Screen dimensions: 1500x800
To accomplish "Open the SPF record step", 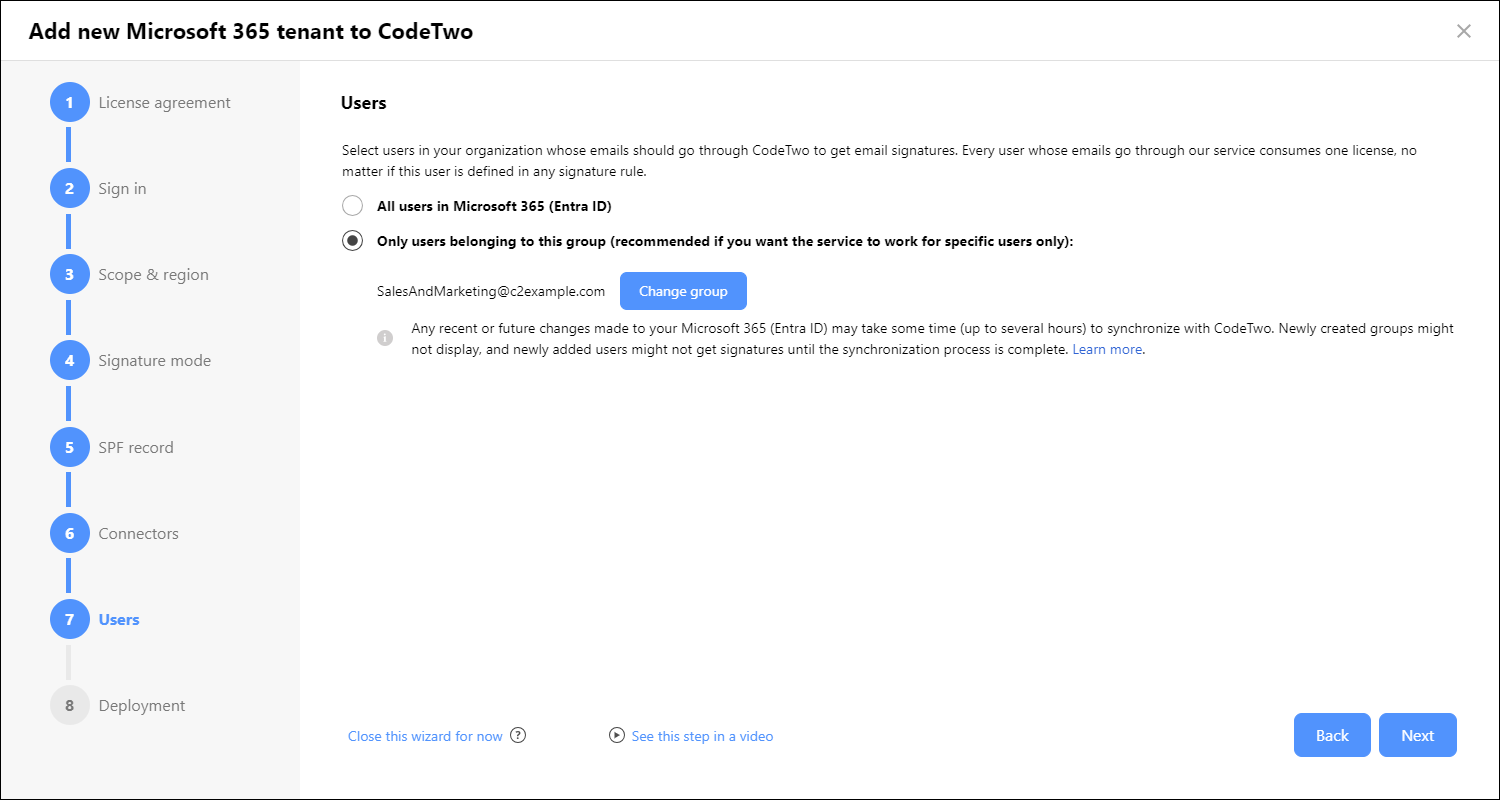I will [136, 448].
